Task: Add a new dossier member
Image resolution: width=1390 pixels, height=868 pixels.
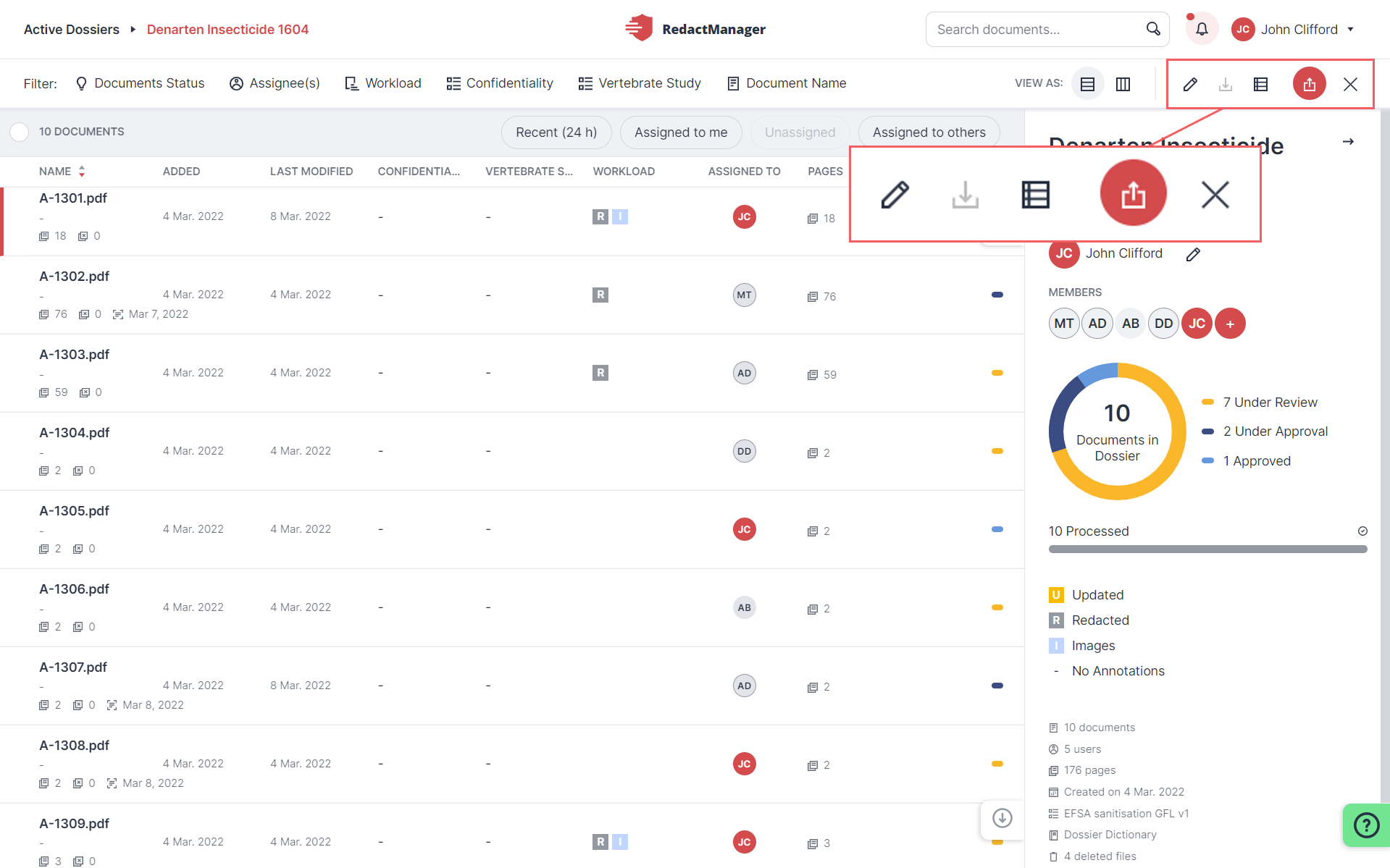Action: pyautogui.click(x=1230, y=324)
